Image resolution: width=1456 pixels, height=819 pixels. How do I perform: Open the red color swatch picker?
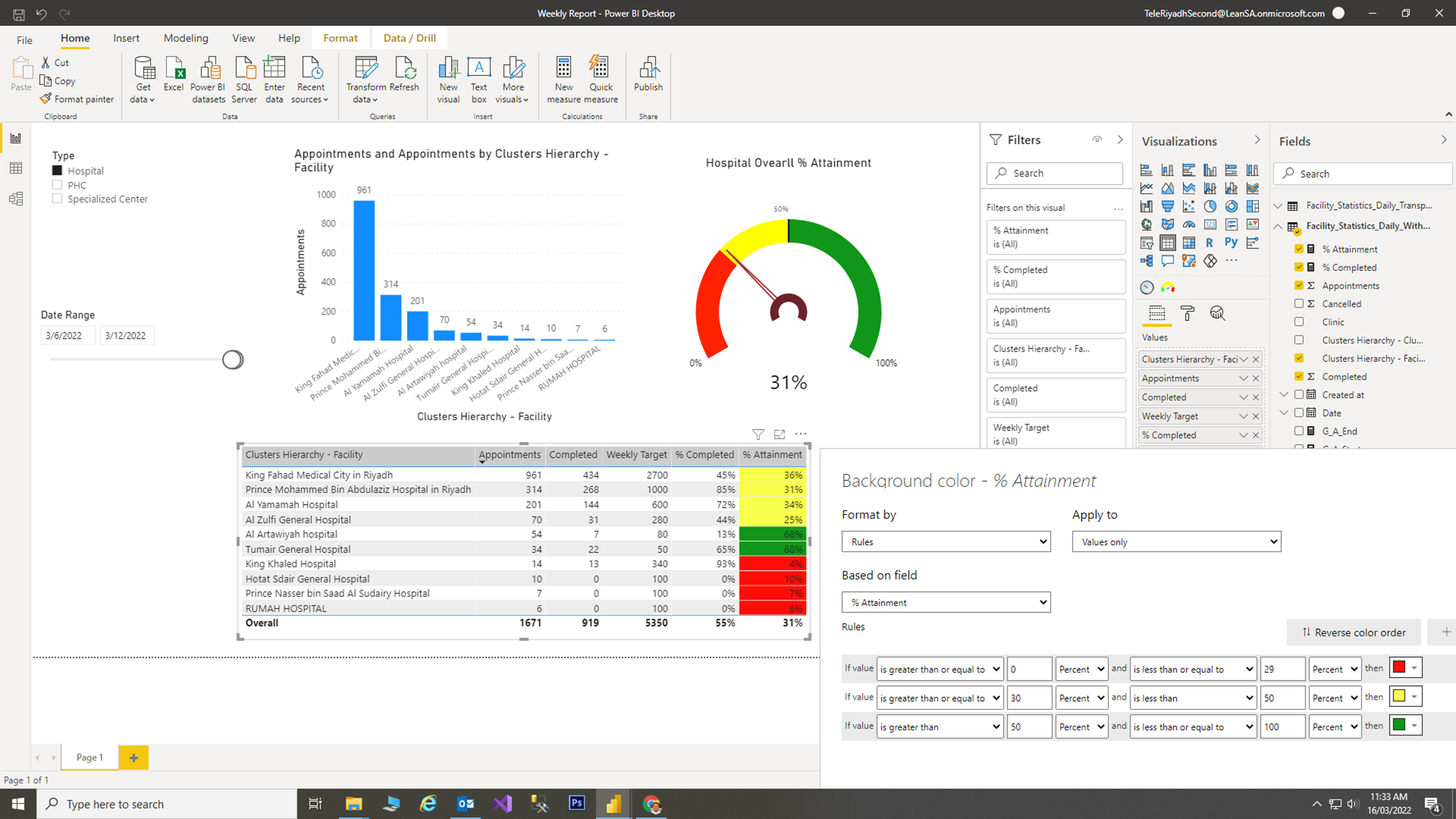pos(1406,668)
